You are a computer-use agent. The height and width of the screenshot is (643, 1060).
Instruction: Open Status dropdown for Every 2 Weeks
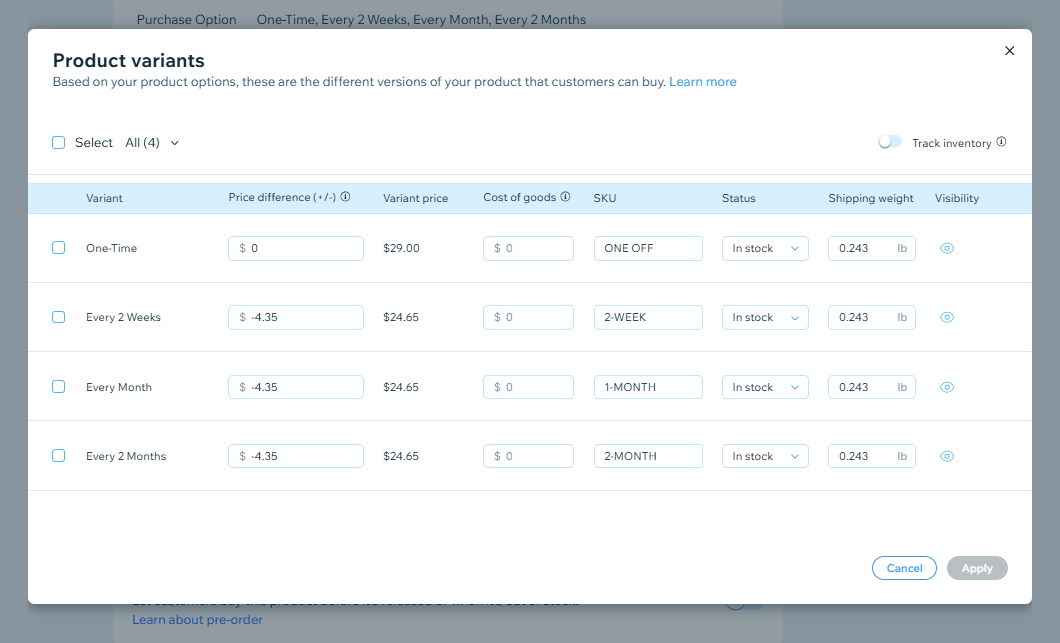coord(765,317)
